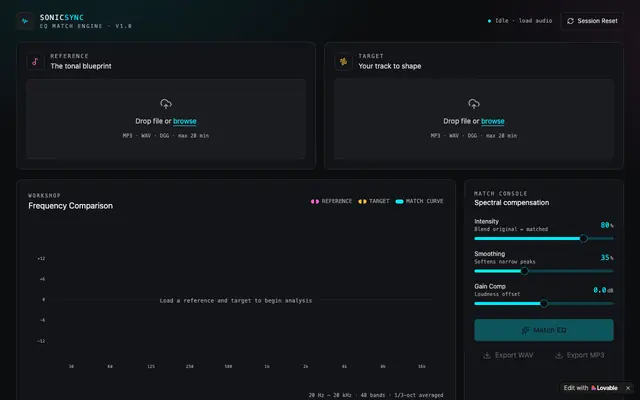Screen dimensions: 640x400
Task: Click the Smoothing slider handle
Action: click(x=524, y=271)
